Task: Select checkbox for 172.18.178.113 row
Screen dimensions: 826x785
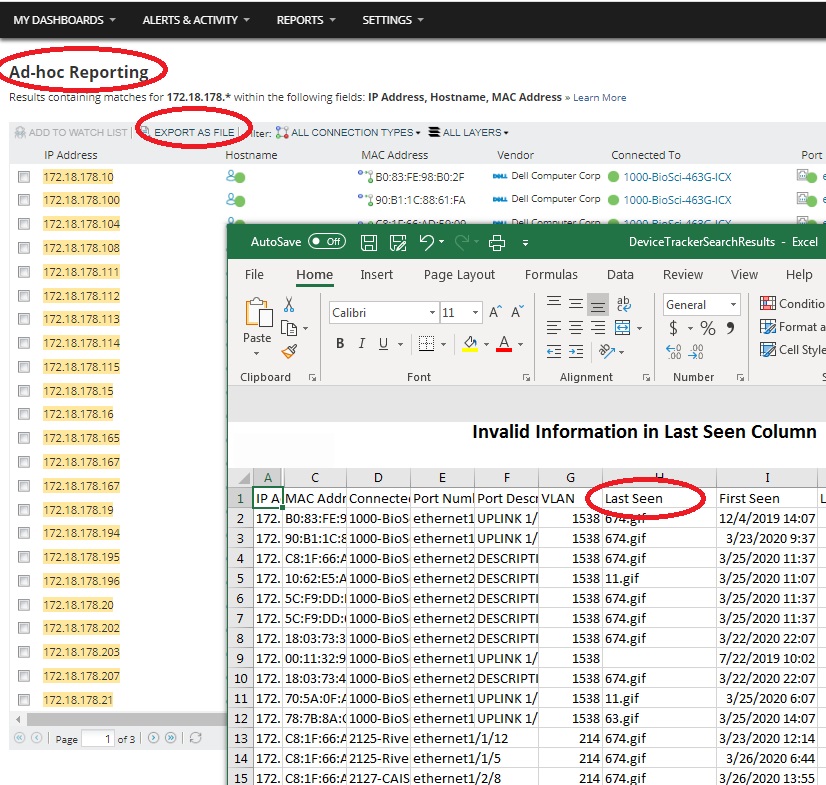Action: coord(24,320)
